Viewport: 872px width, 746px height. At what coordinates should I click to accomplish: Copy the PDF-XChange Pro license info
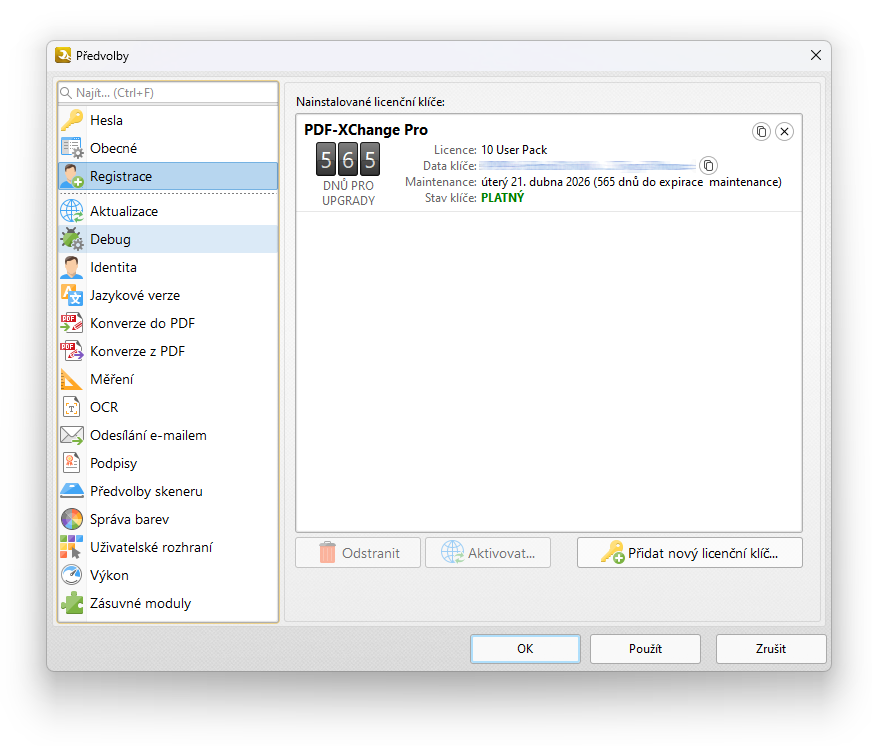(x=761, y=131)
